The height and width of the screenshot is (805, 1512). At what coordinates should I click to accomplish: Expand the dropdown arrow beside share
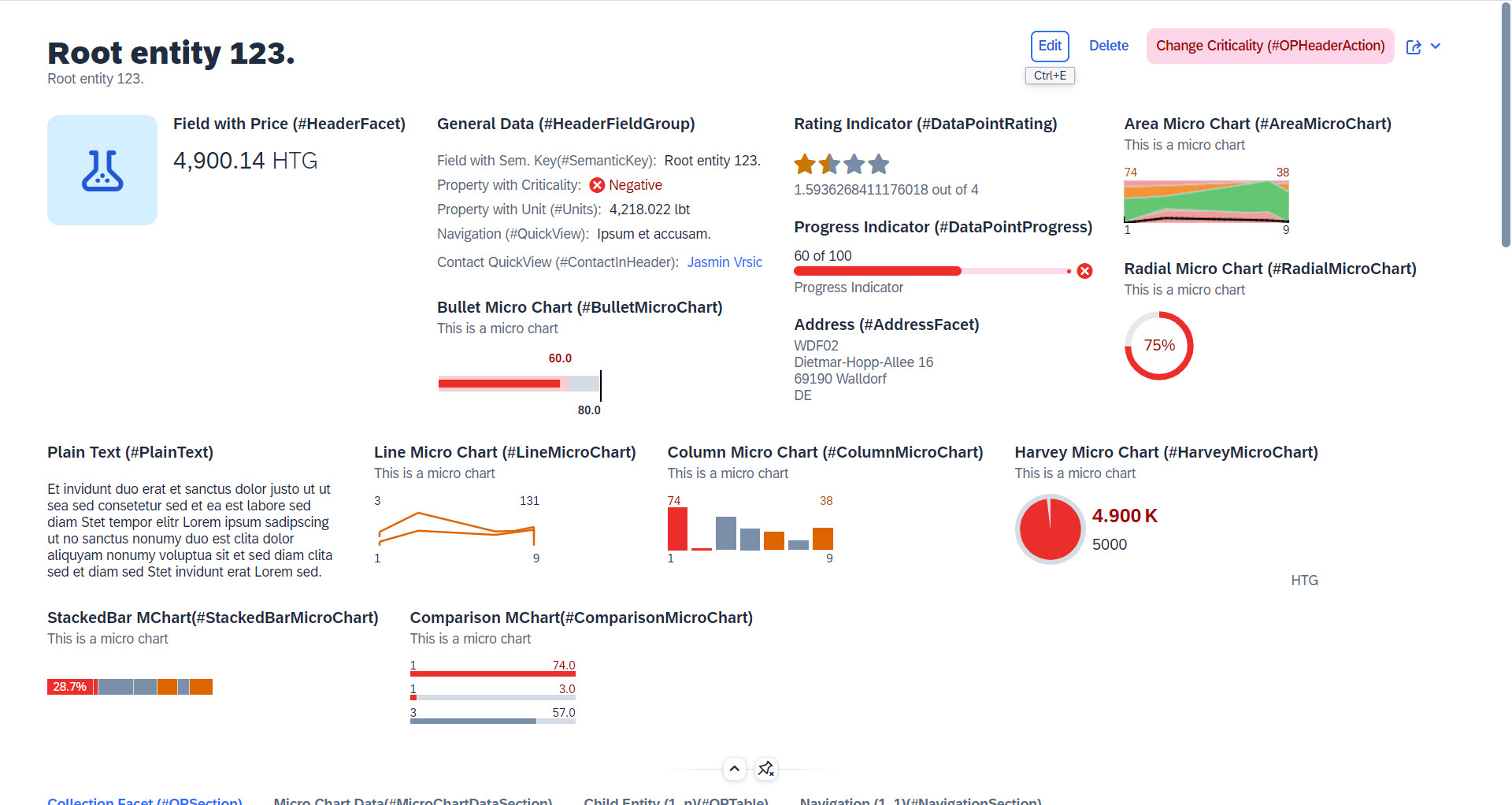pyautogui.click(x=1436, y=46)
